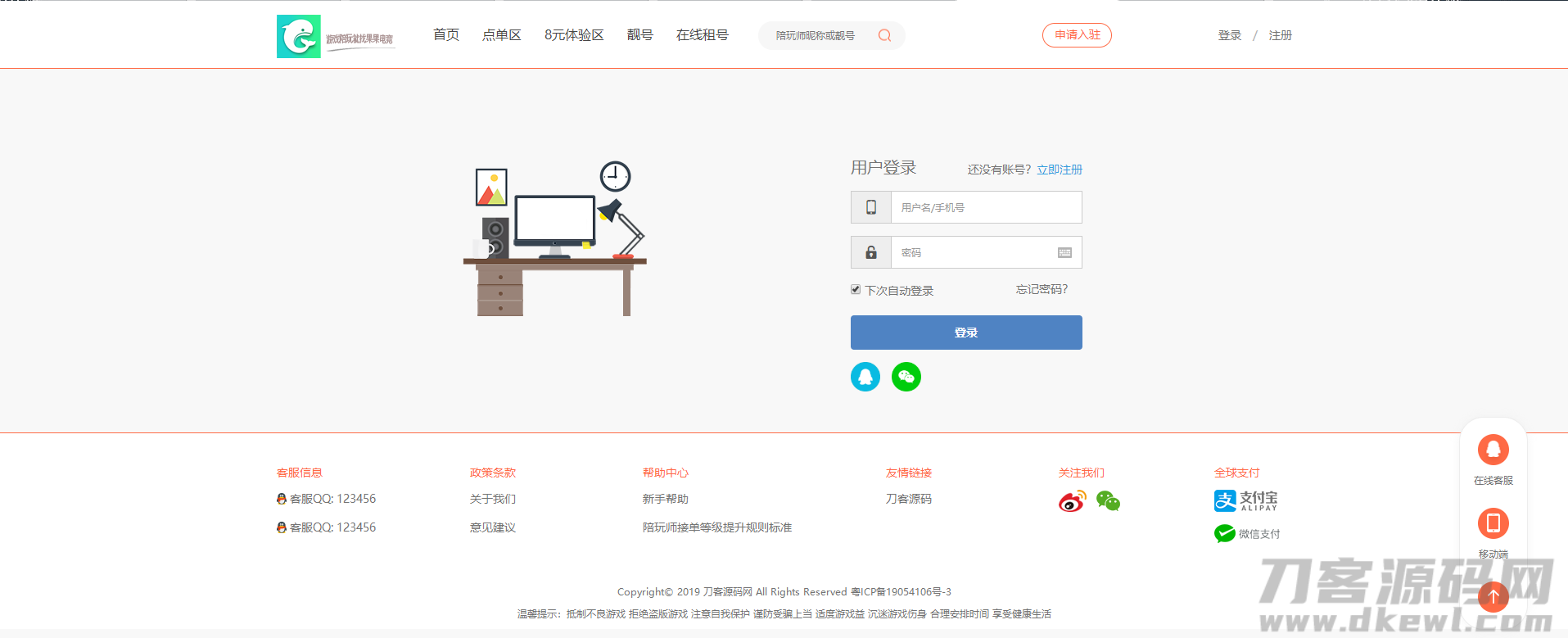This screenshot has width=1568, height=638.
Task: Click the back-to-top arrow button
Action: pos(1493,596)
